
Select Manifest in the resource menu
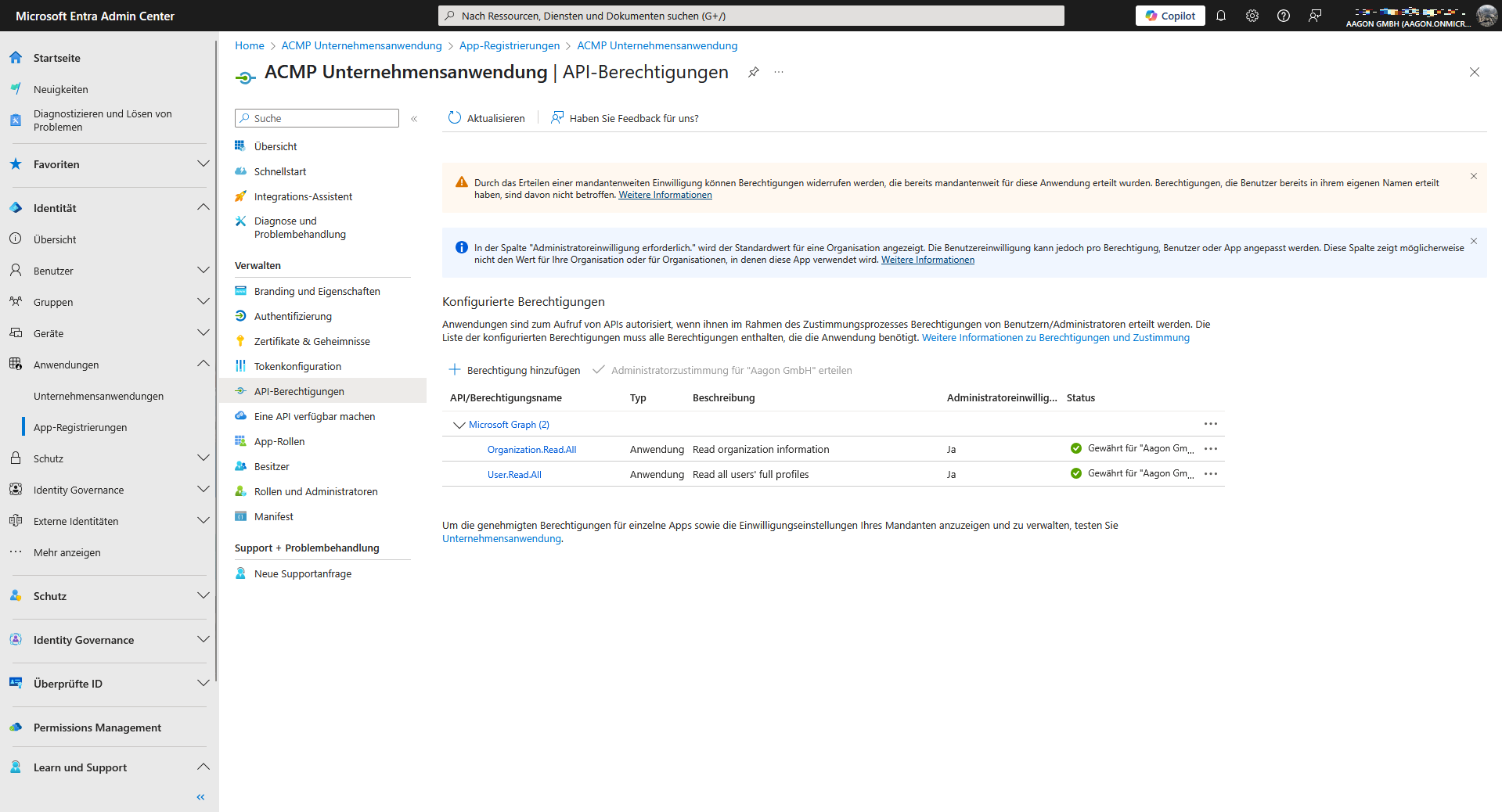tap(273, 516)
